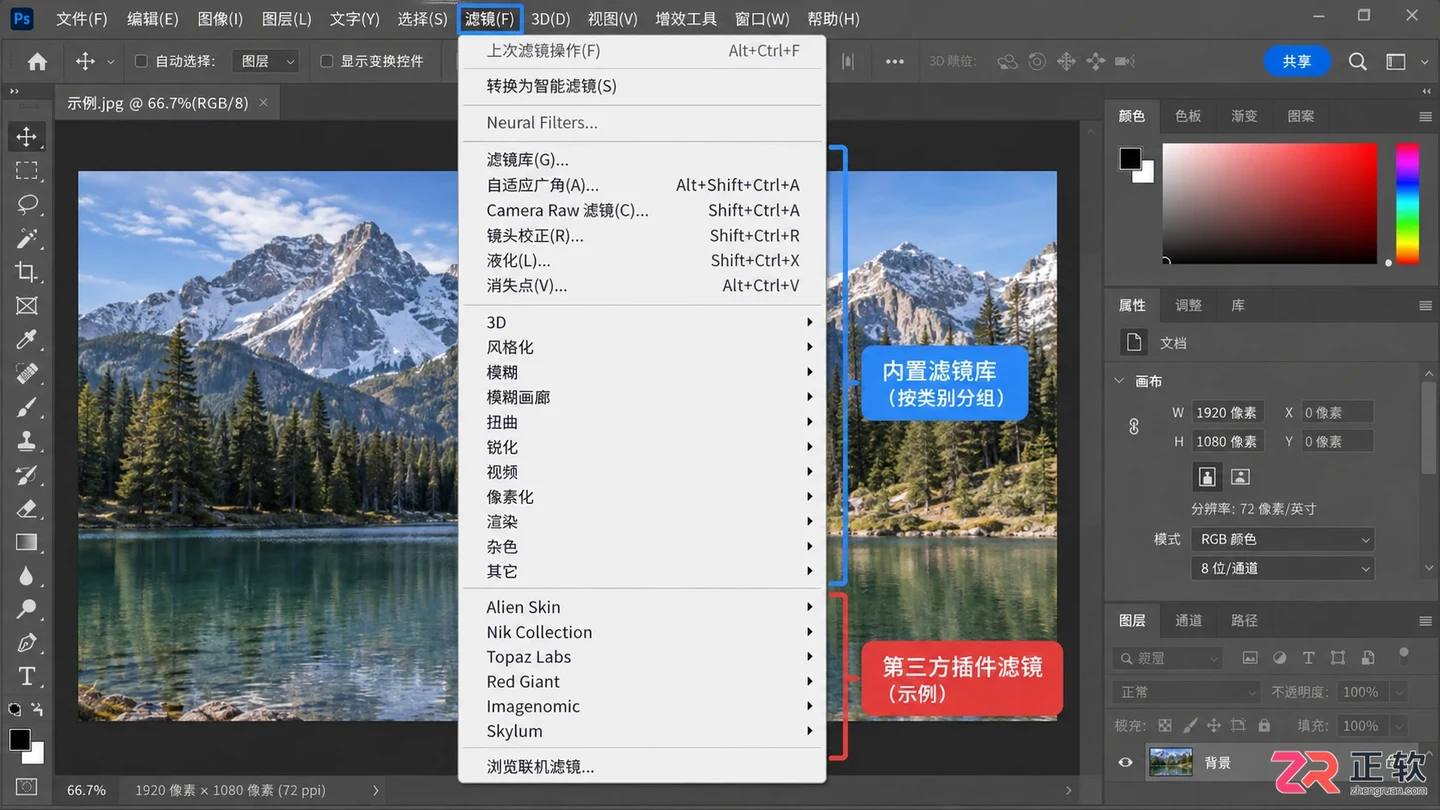
Task: Open the 8 位/通道 bit depth dropdown
Action: [x=1283, y=569]
